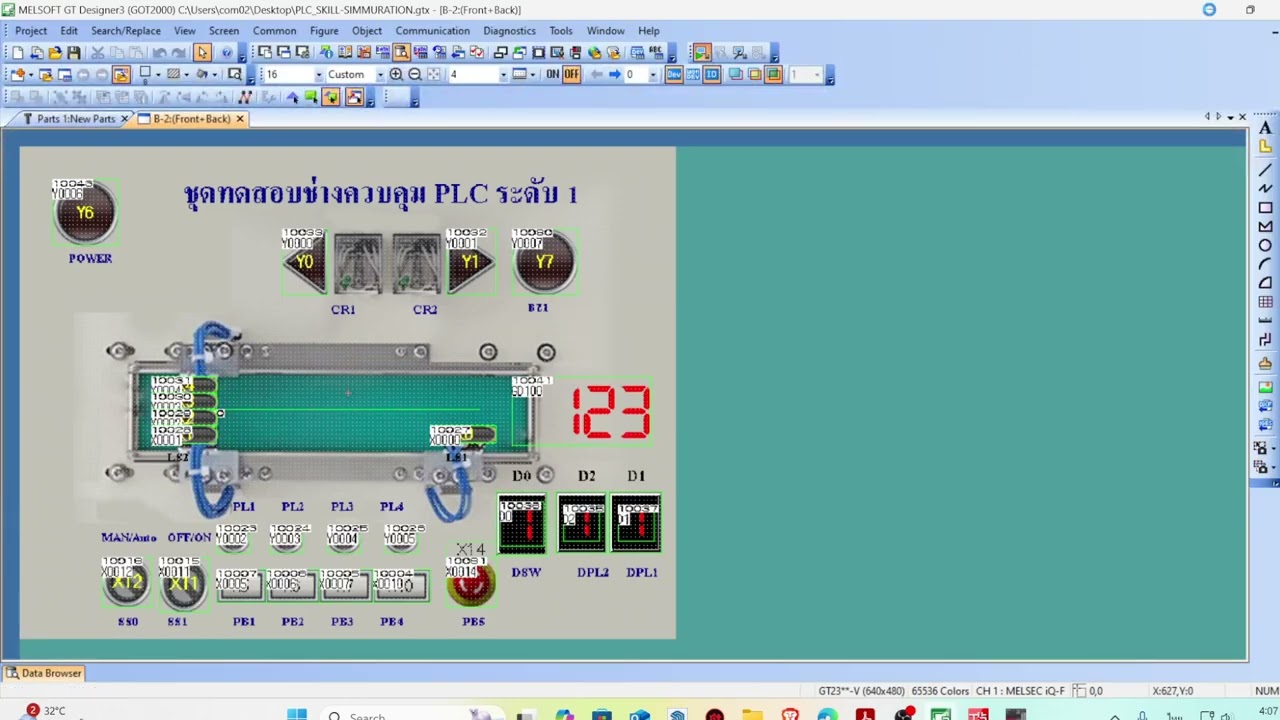Open the grid spacing 16 dropdown
1280x720 pixels.
tap(319, 75)
